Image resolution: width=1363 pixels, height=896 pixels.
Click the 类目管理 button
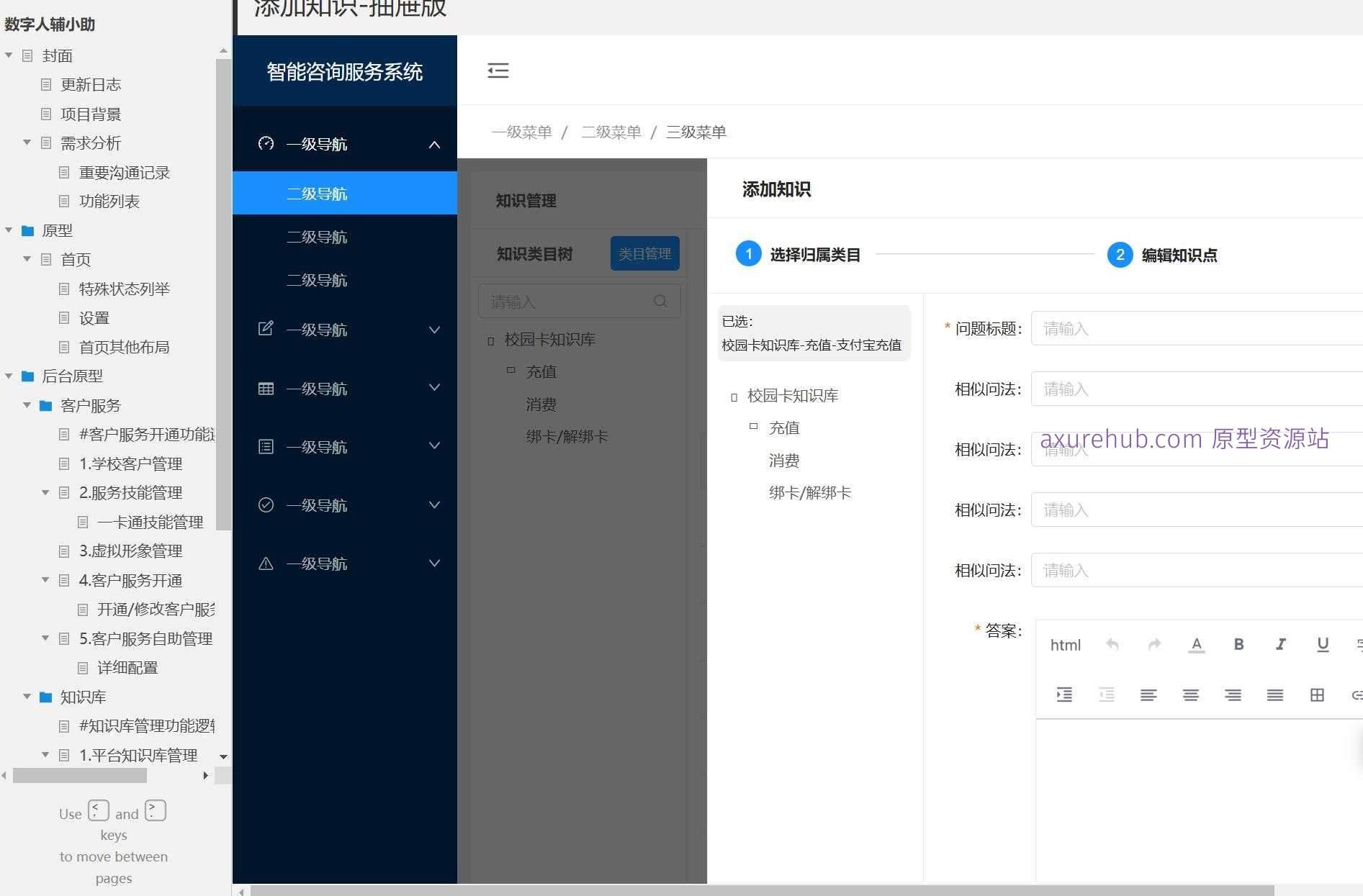644,253
